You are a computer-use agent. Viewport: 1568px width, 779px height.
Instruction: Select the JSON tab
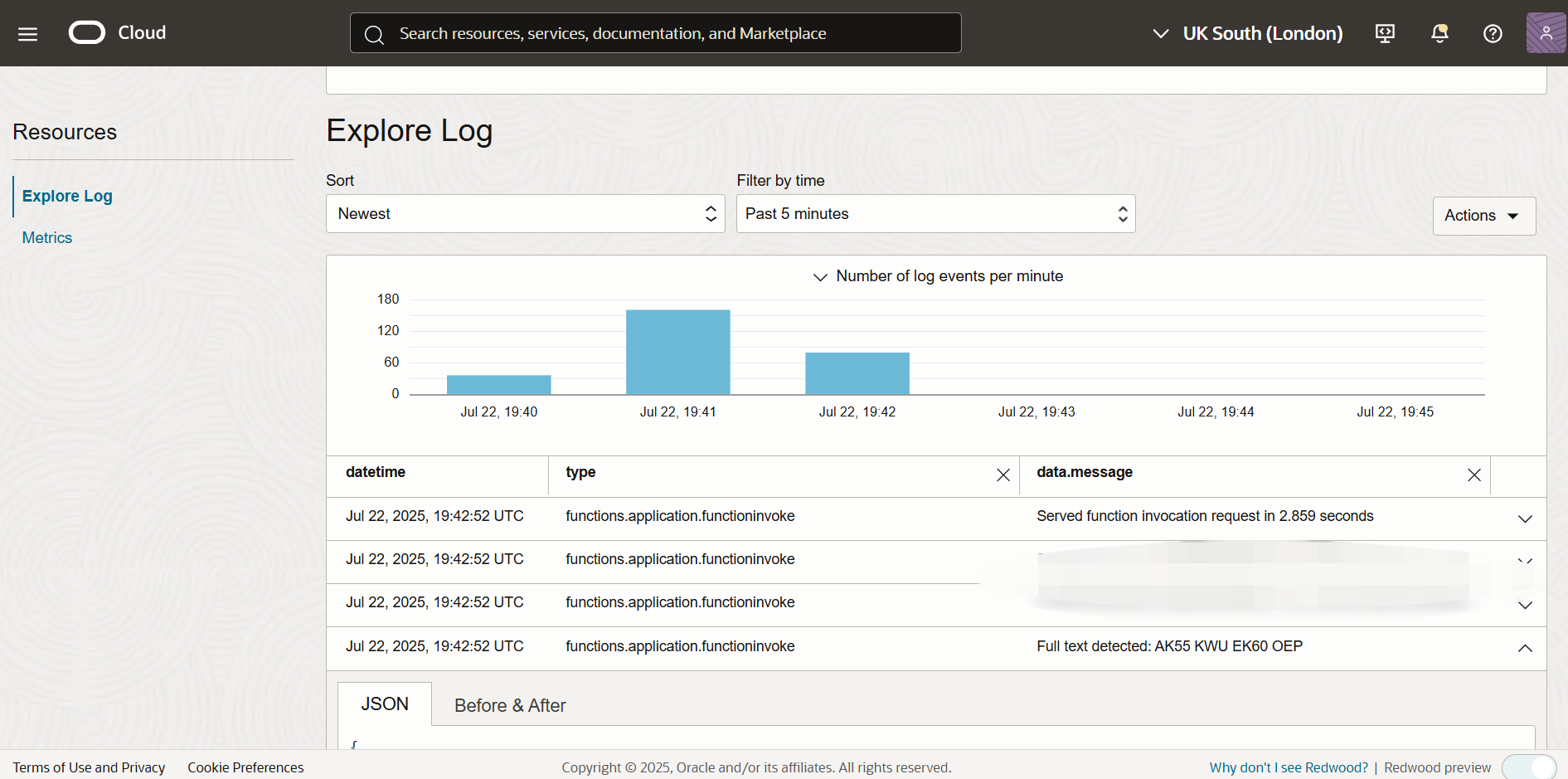385,704
